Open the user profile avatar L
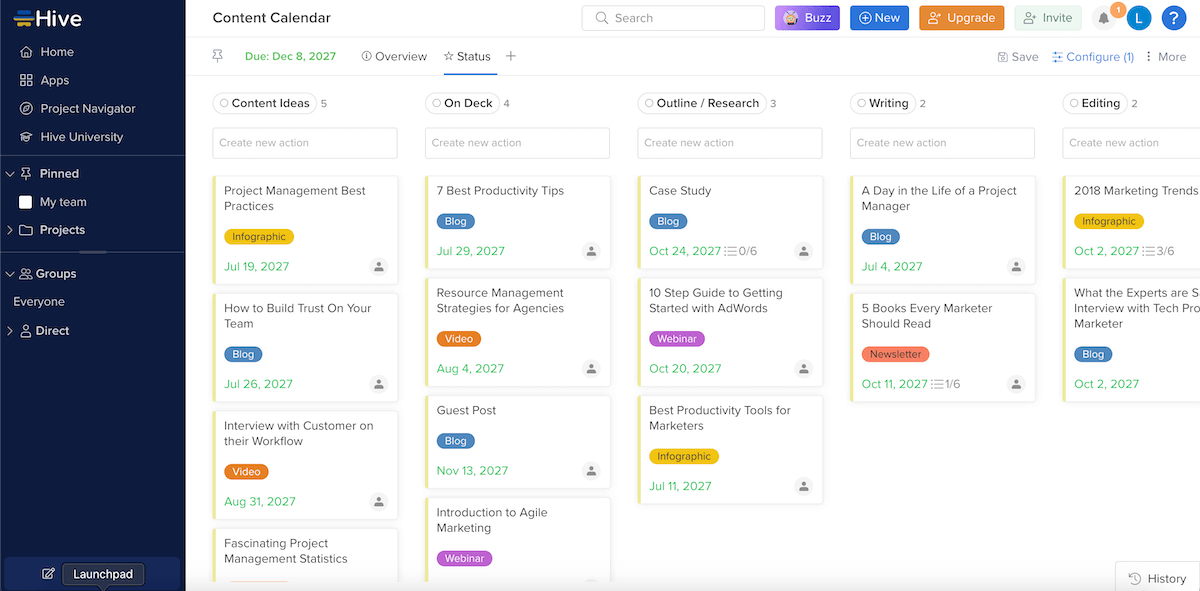This screenshot has width=1200, height=591. [x=1138, y=18]
